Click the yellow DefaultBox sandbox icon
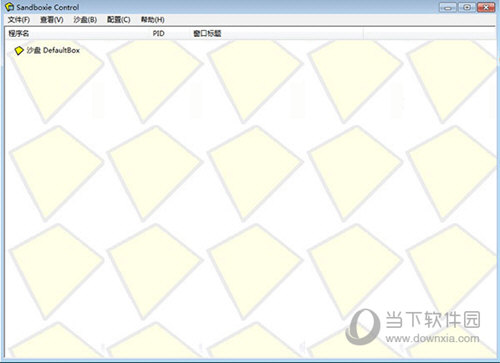This screenshot has height=363, width=500. [19, 51]
